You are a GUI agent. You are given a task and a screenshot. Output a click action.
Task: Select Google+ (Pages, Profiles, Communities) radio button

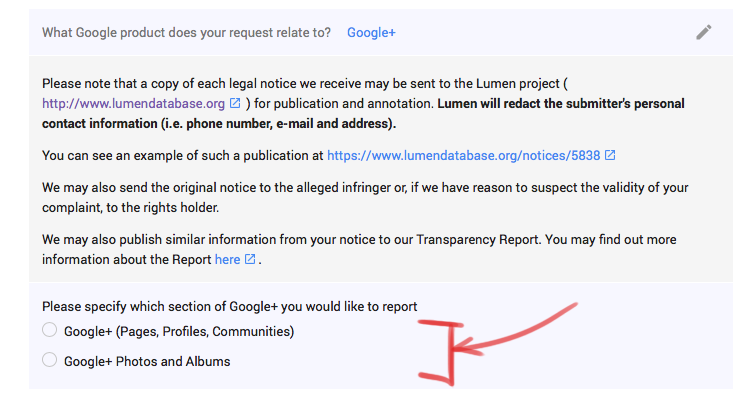point(49,330)
